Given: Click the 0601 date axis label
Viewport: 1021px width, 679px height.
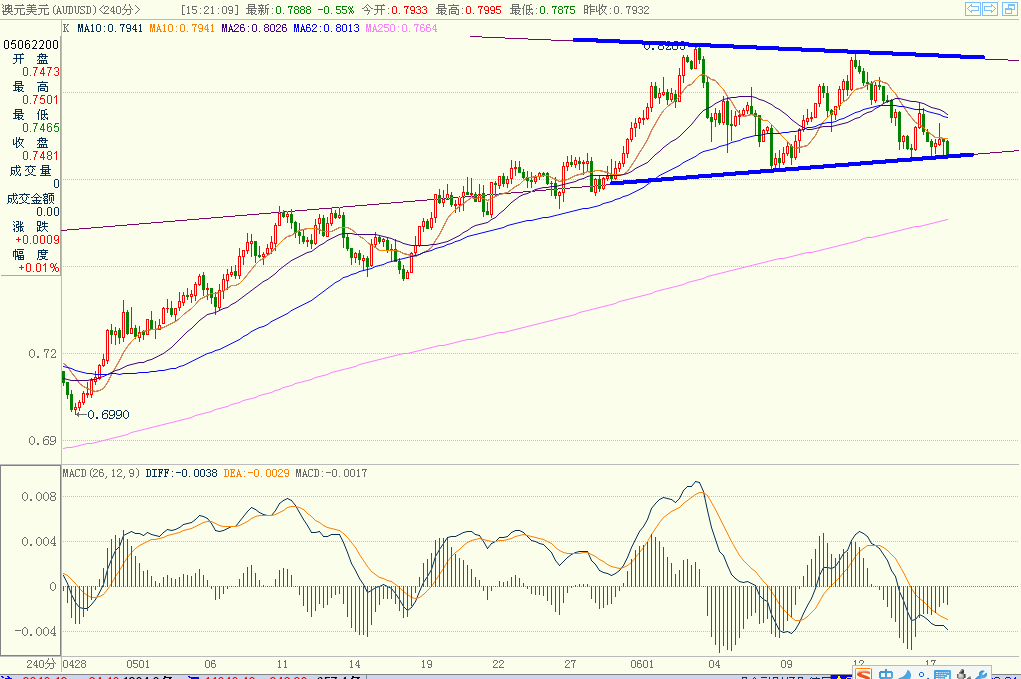Looking at the screenshot, I should coord(642,664).
